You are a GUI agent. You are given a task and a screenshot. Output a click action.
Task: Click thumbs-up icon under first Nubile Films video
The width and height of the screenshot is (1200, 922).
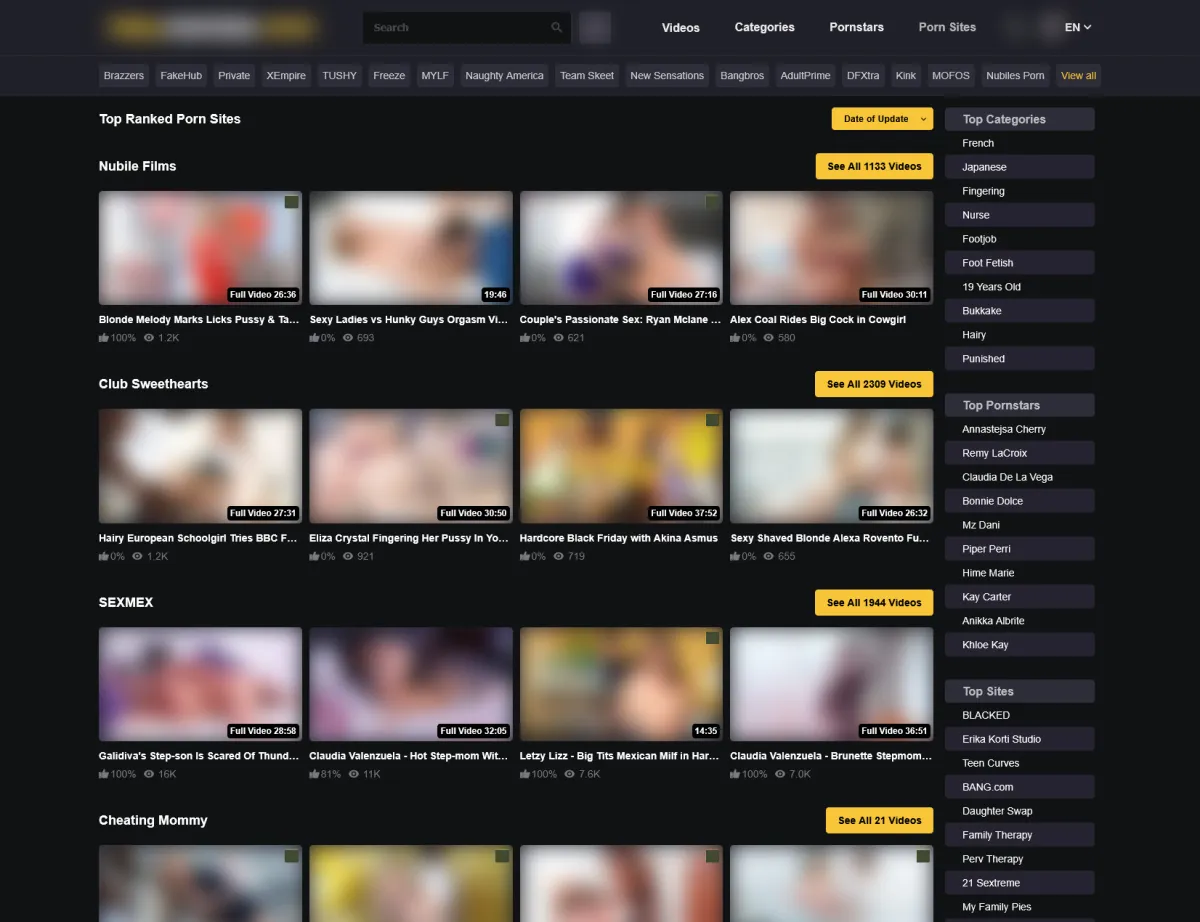point(104,338)
